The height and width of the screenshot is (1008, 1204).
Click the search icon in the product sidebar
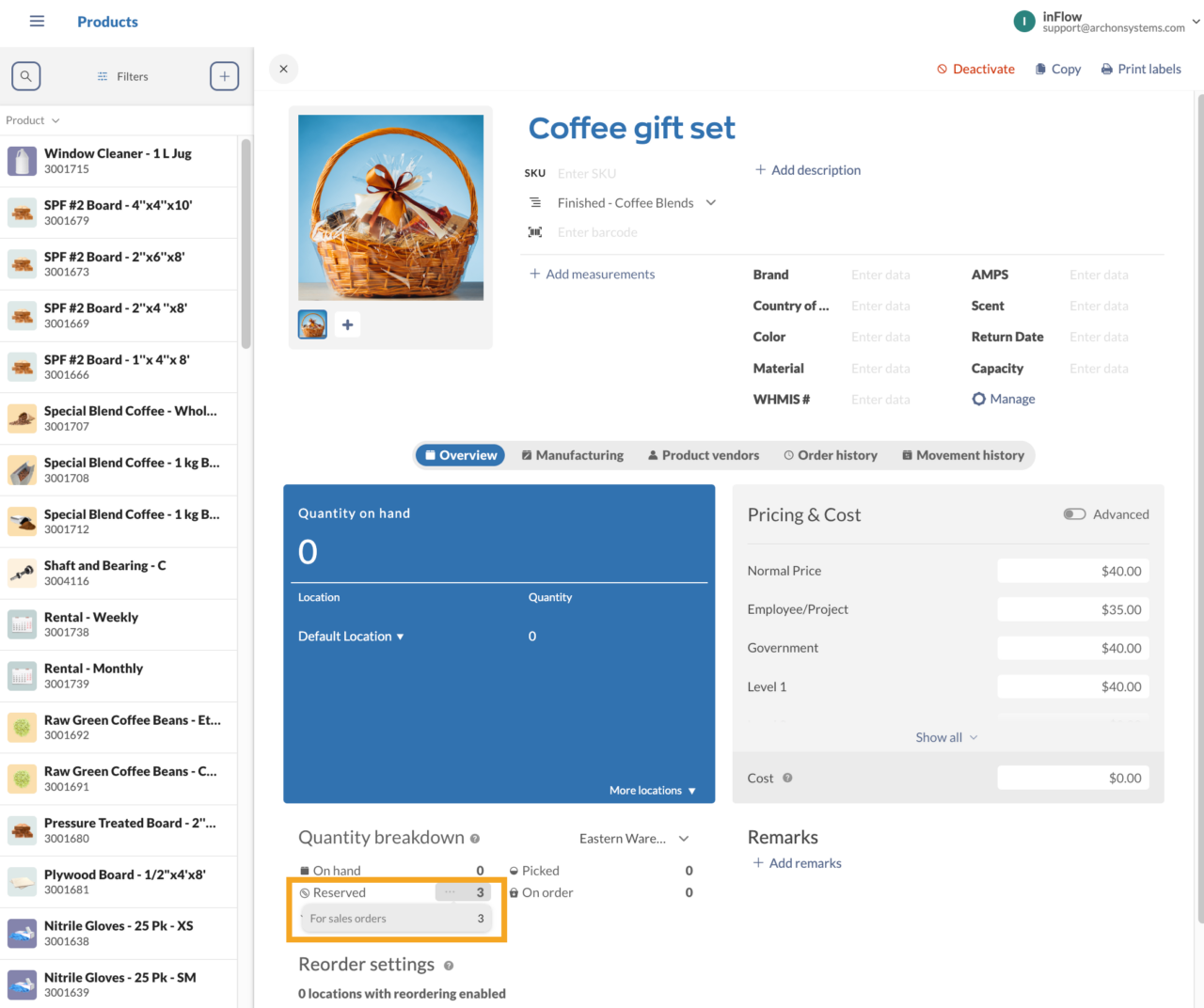(x=25, y=76)
